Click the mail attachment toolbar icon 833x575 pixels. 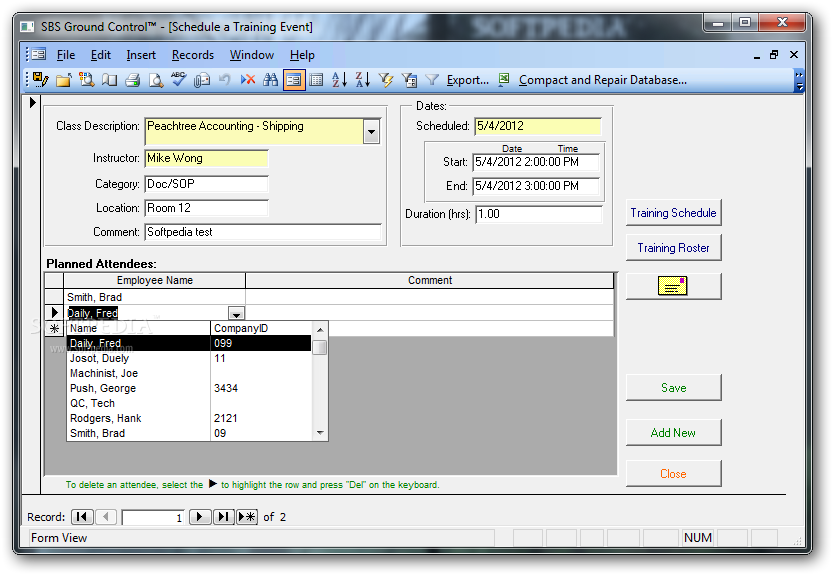tap(202, 80)
